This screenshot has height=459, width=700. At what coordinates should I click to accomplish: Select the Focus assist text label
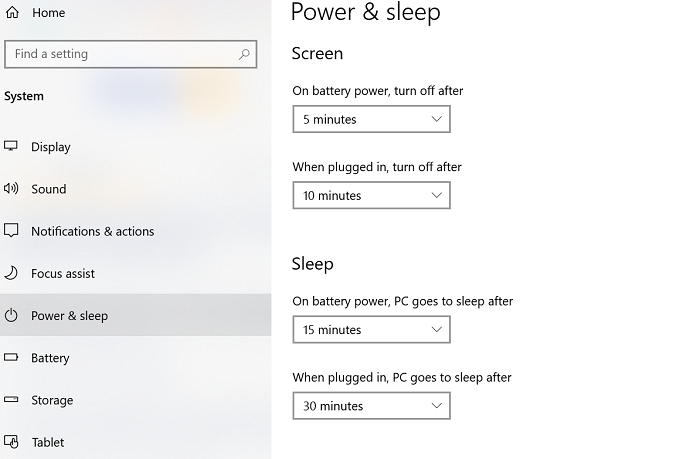(x=63, y=273)
